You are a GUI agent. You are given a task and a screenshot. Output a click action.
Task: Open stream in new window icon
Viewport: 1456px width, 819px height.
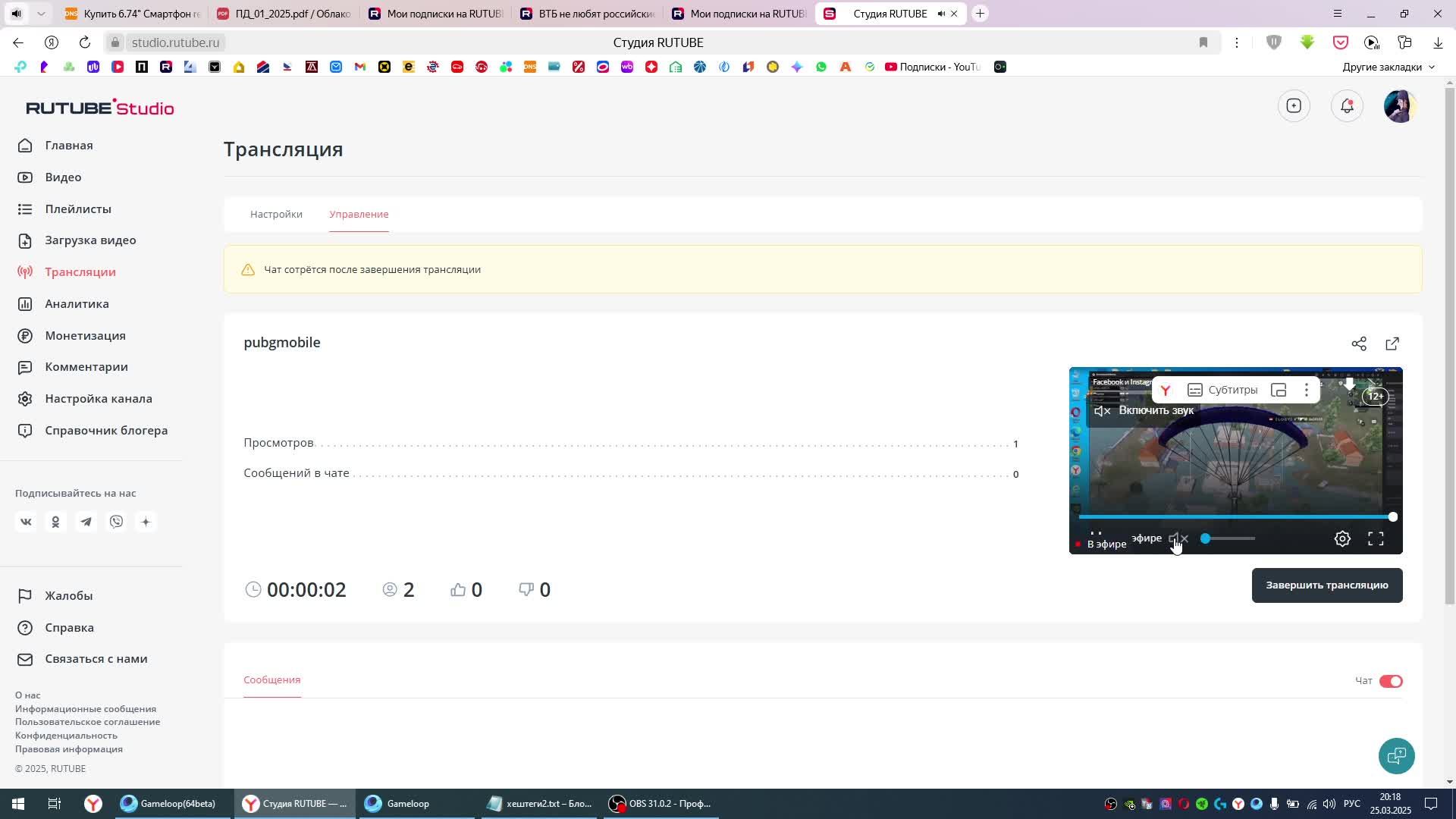click(1392, 344)
